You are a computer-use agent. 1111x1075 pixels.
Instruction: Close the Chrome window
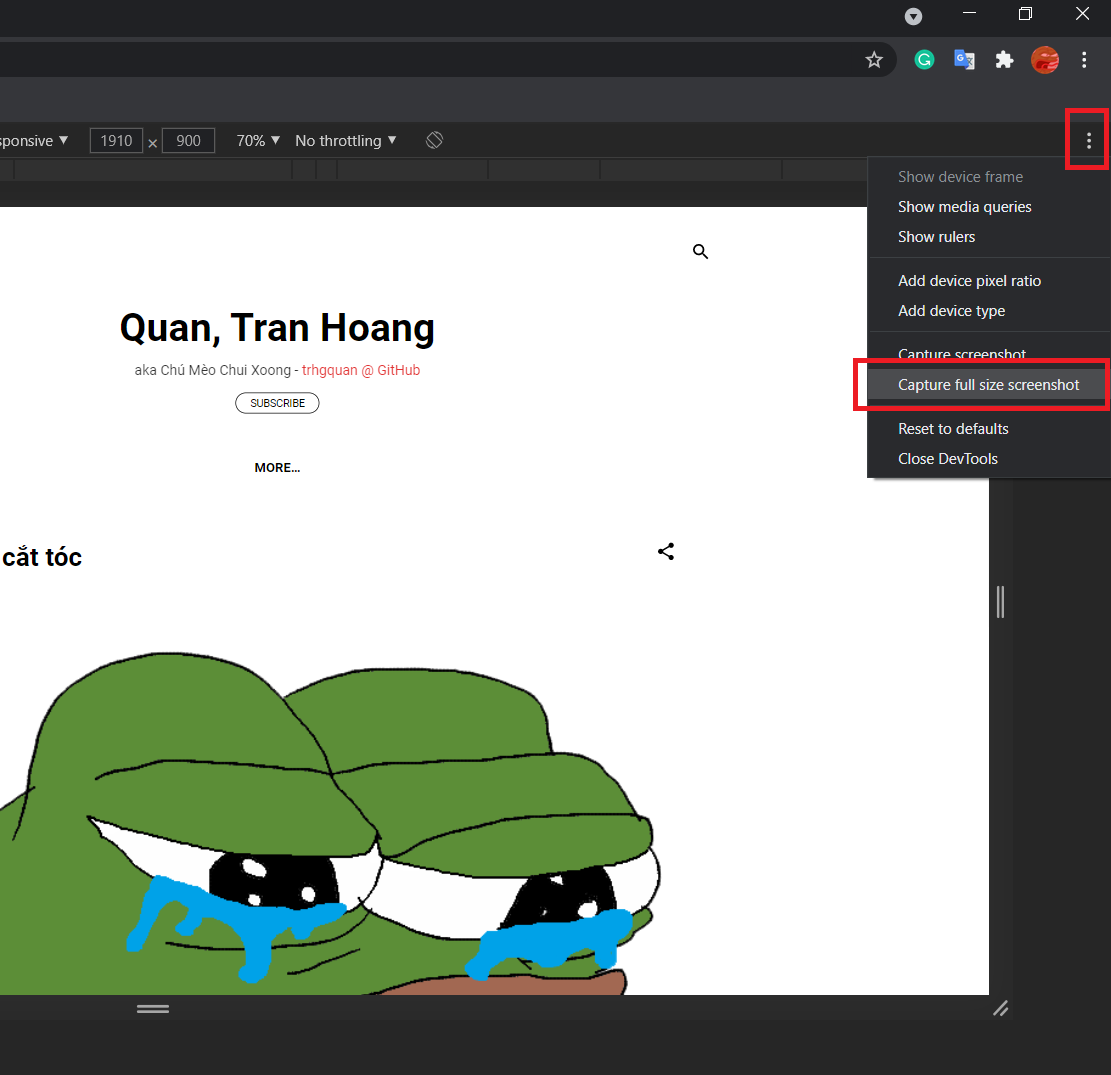coord(1082,13)
